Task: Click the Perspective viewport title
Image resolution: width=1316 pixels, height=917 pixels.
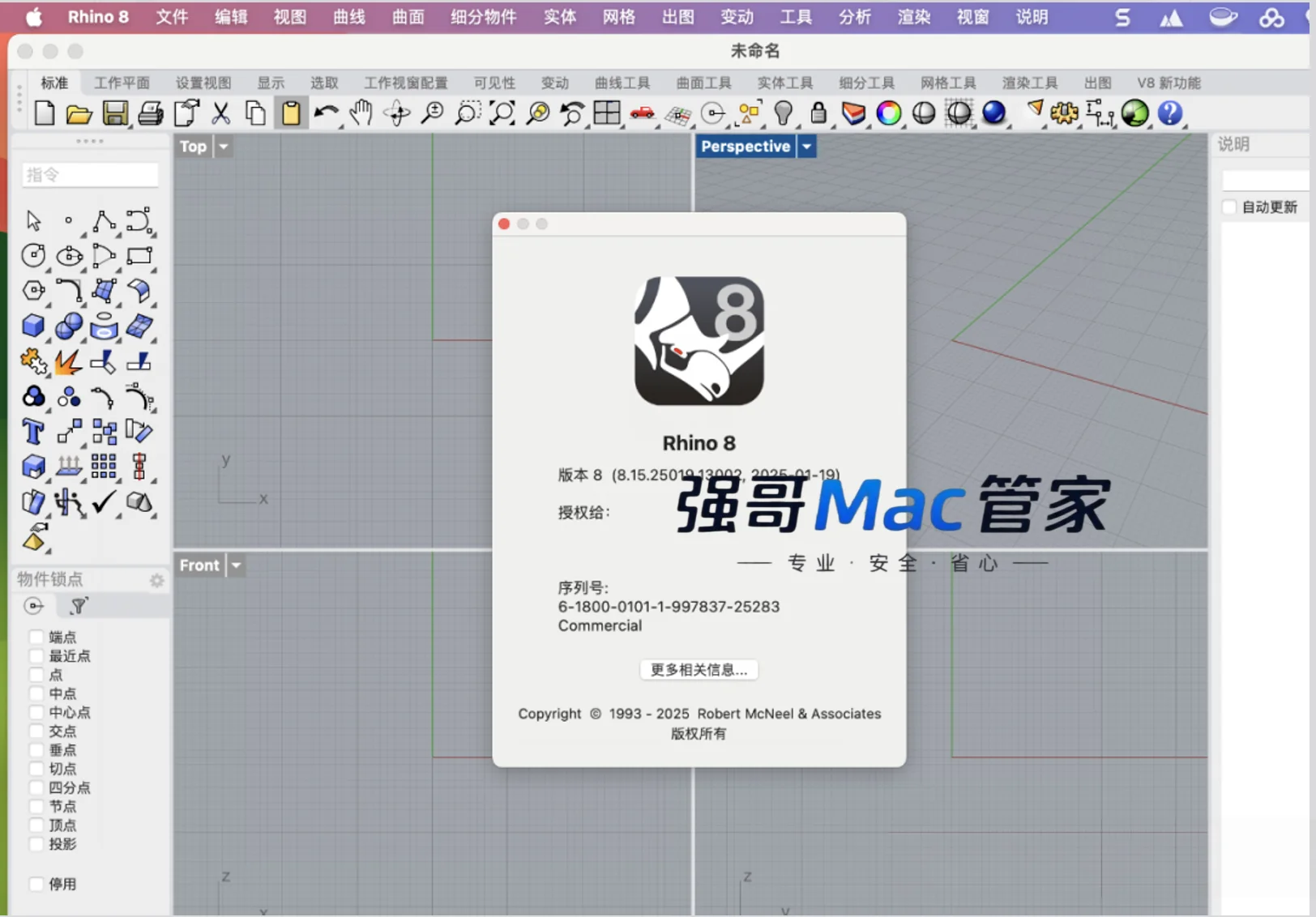Action: (746, 147)
